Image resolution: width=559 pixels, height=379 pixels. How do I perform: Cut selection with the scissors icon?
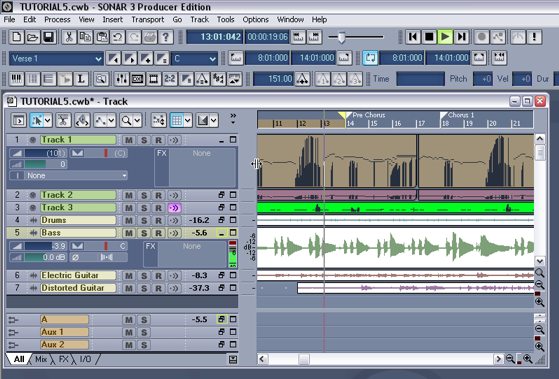tap(69, 37)
